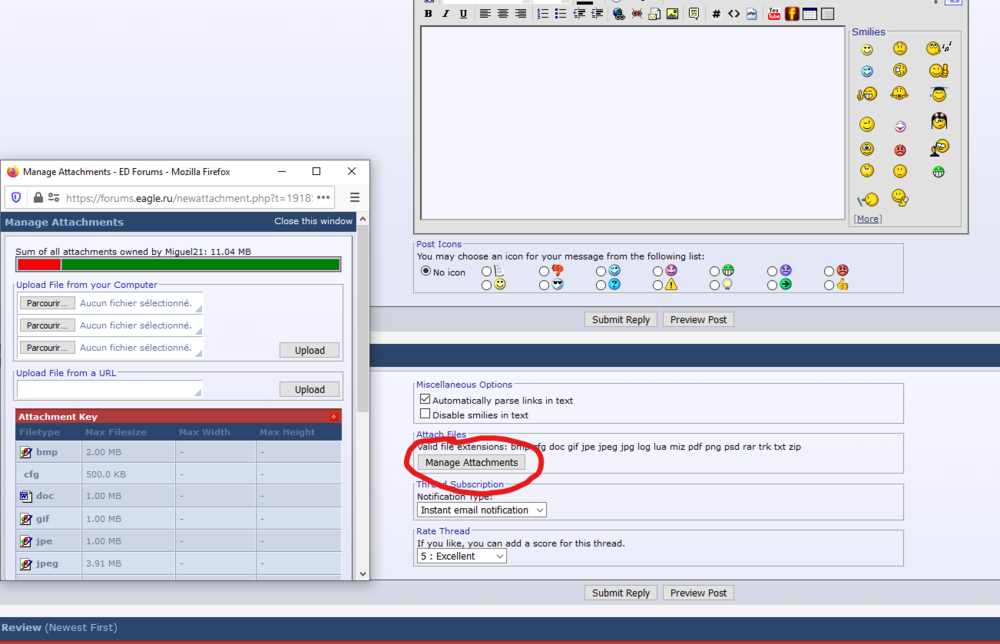Wrap PHP tags icon in toolbar

[752, 13]
